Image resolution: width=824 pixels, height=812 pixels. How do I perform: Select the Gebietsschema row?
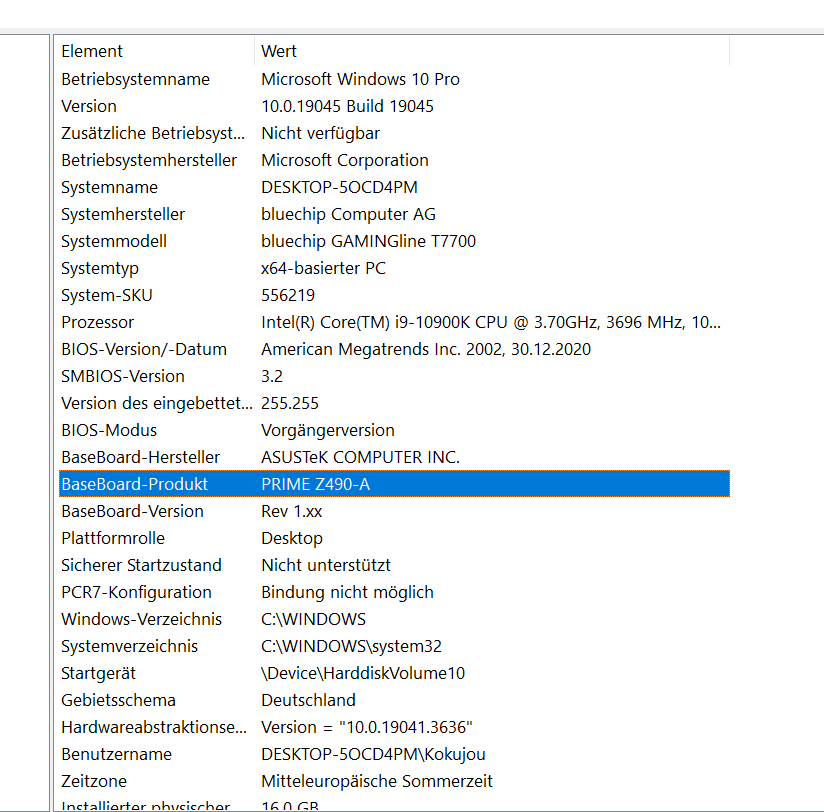(x=394, y=701)
